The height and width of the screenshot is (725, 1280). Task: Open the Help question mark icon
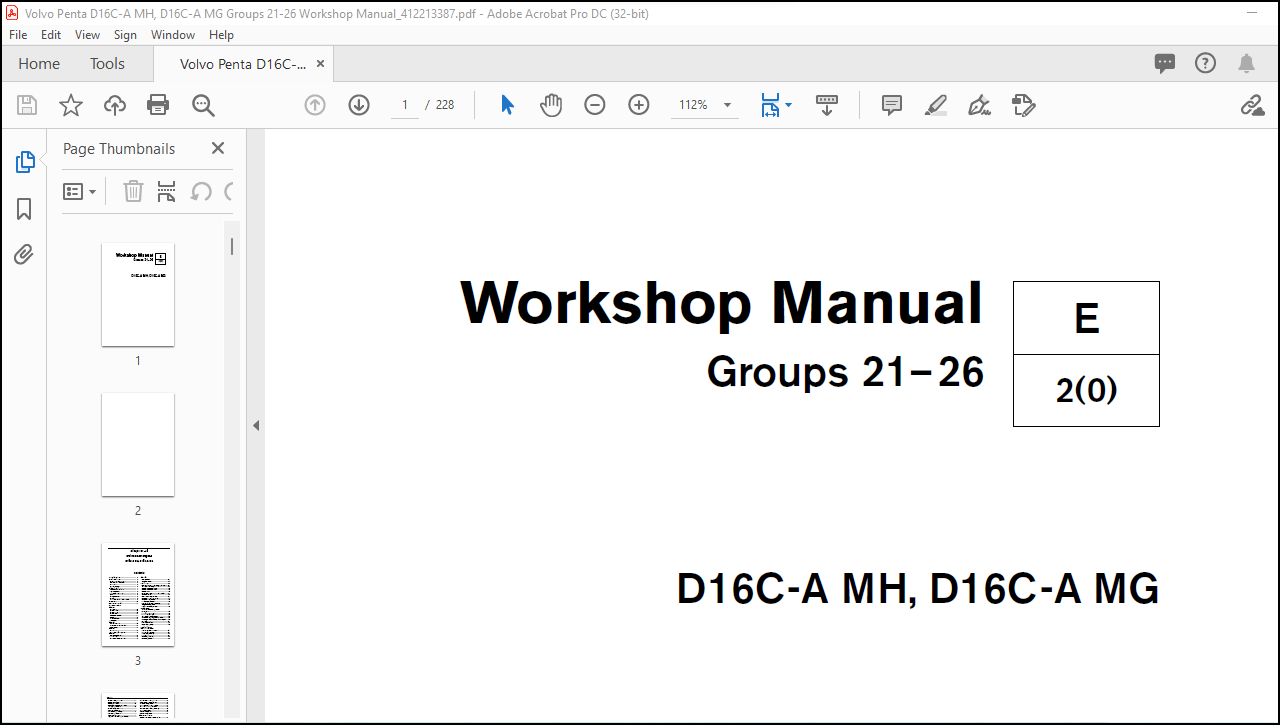coord(1206,63)
